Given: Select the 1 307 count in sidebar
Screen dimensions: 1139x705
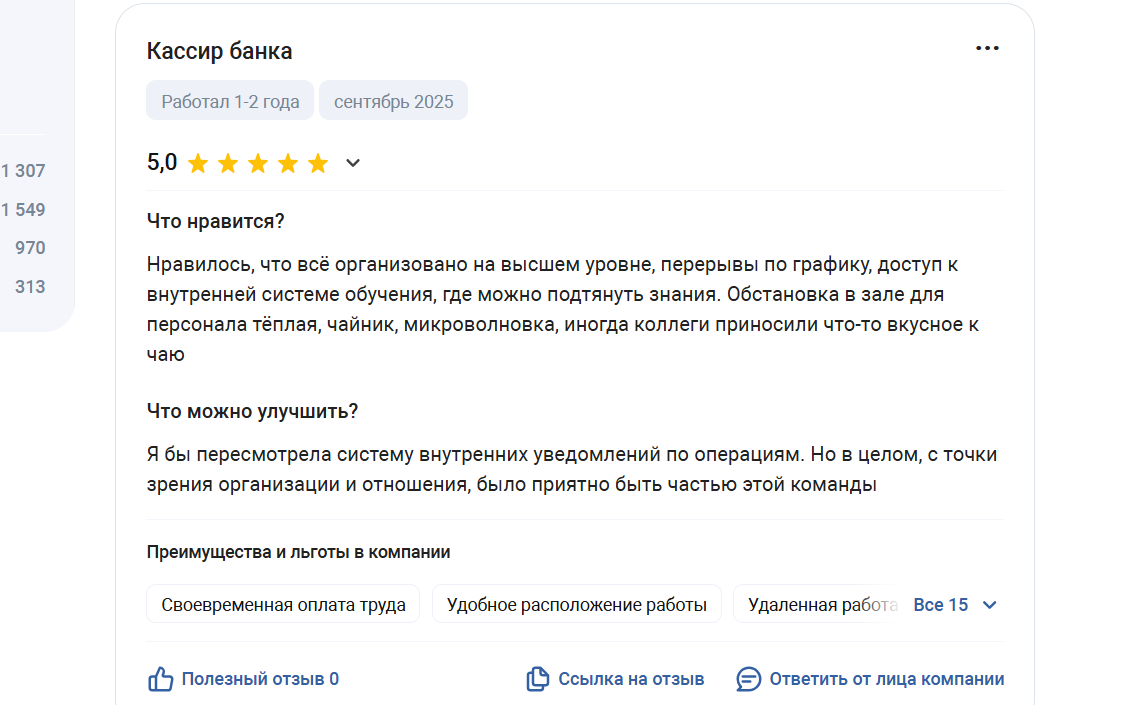Looking at the screenshot, I should [x=23, y=171].
